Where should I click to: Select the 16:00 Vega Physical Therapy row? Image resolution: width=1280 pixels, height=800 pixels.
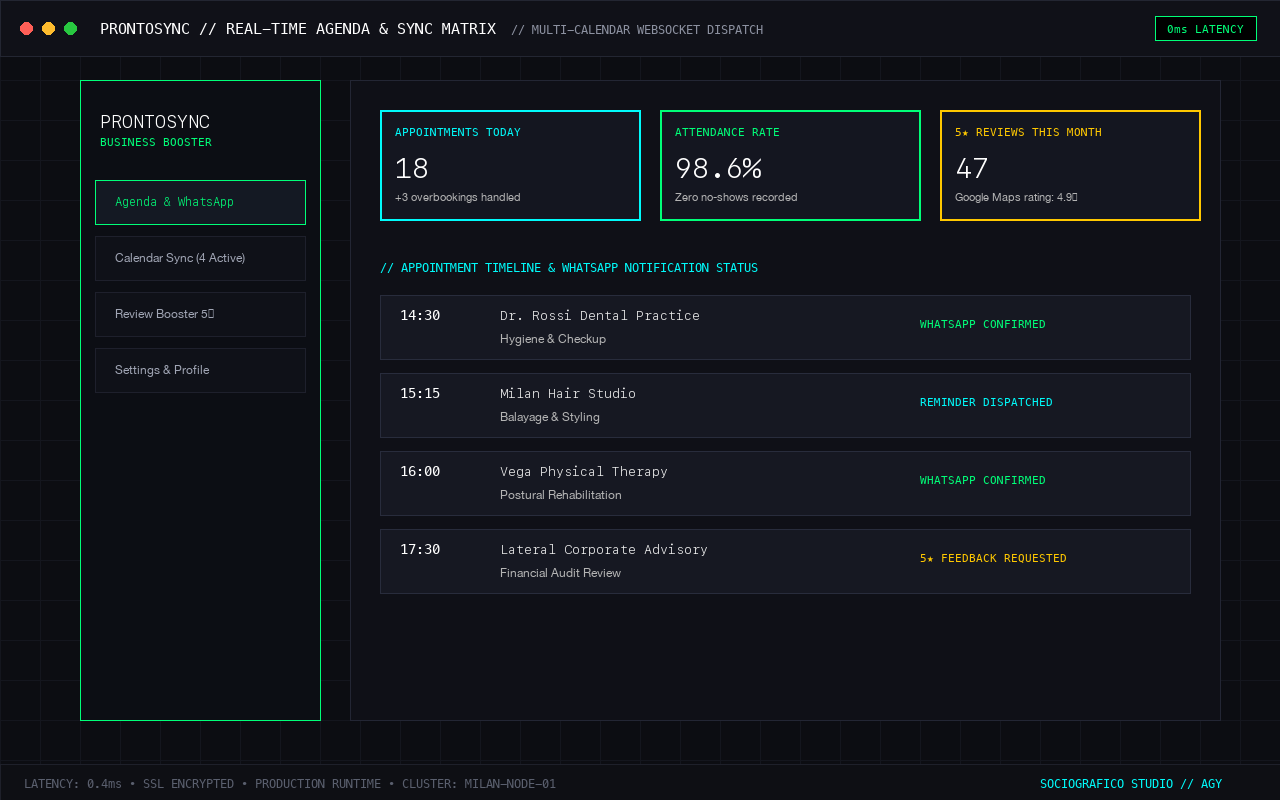[x=785, y=483]
